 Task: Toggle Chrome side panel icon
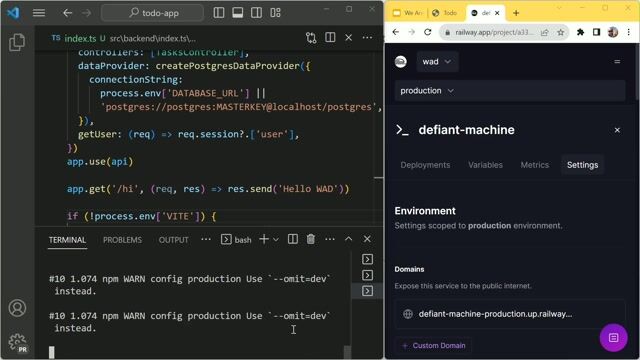point(596,32)
